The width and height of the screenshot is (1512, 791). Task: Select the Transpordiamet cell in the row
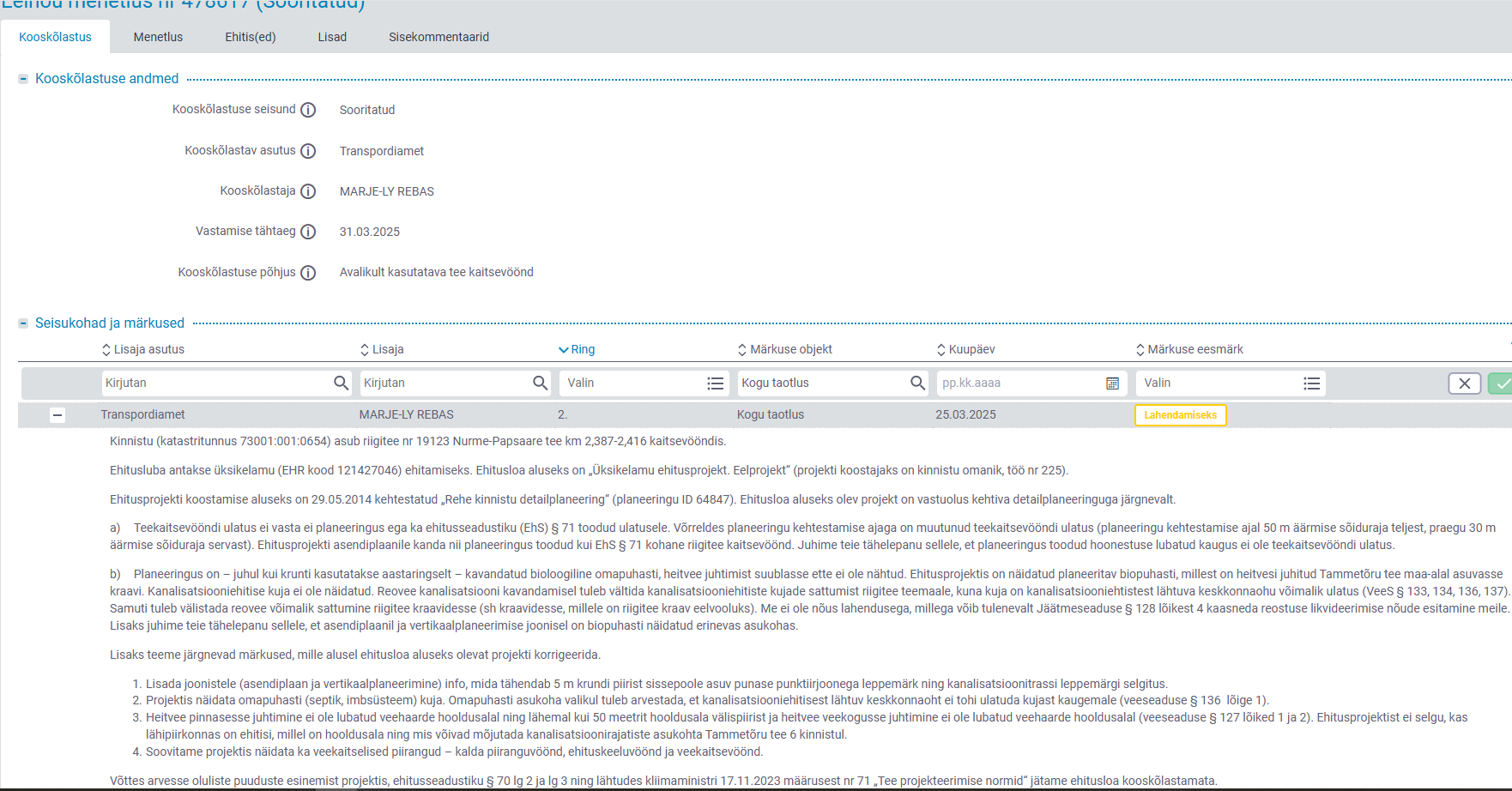[x=142, y=414]
